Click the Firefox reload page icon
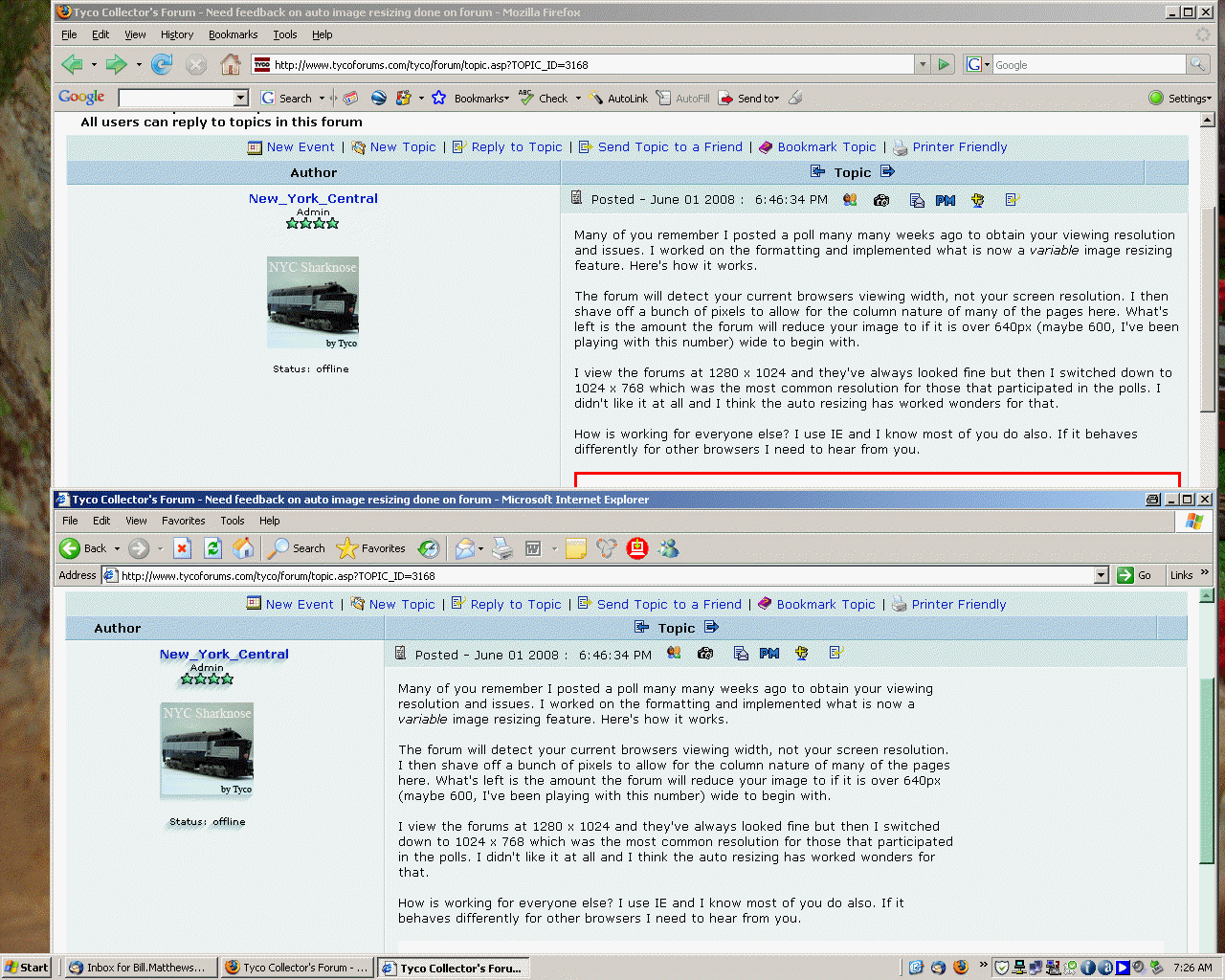The width and height of the screenshot is (1225, 980). (x=162, y=64)
